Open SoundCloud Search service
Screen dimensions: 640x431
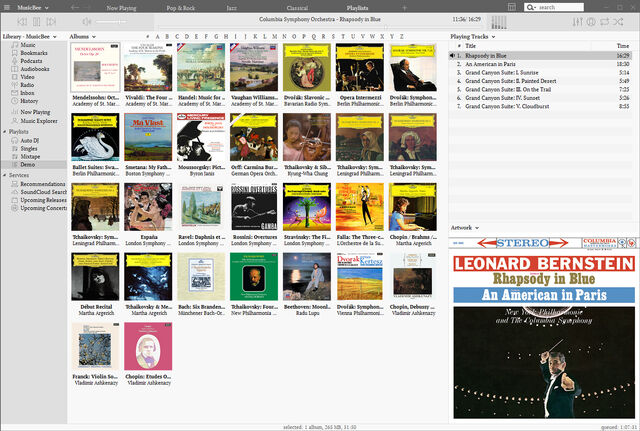[x=43, y=192]
